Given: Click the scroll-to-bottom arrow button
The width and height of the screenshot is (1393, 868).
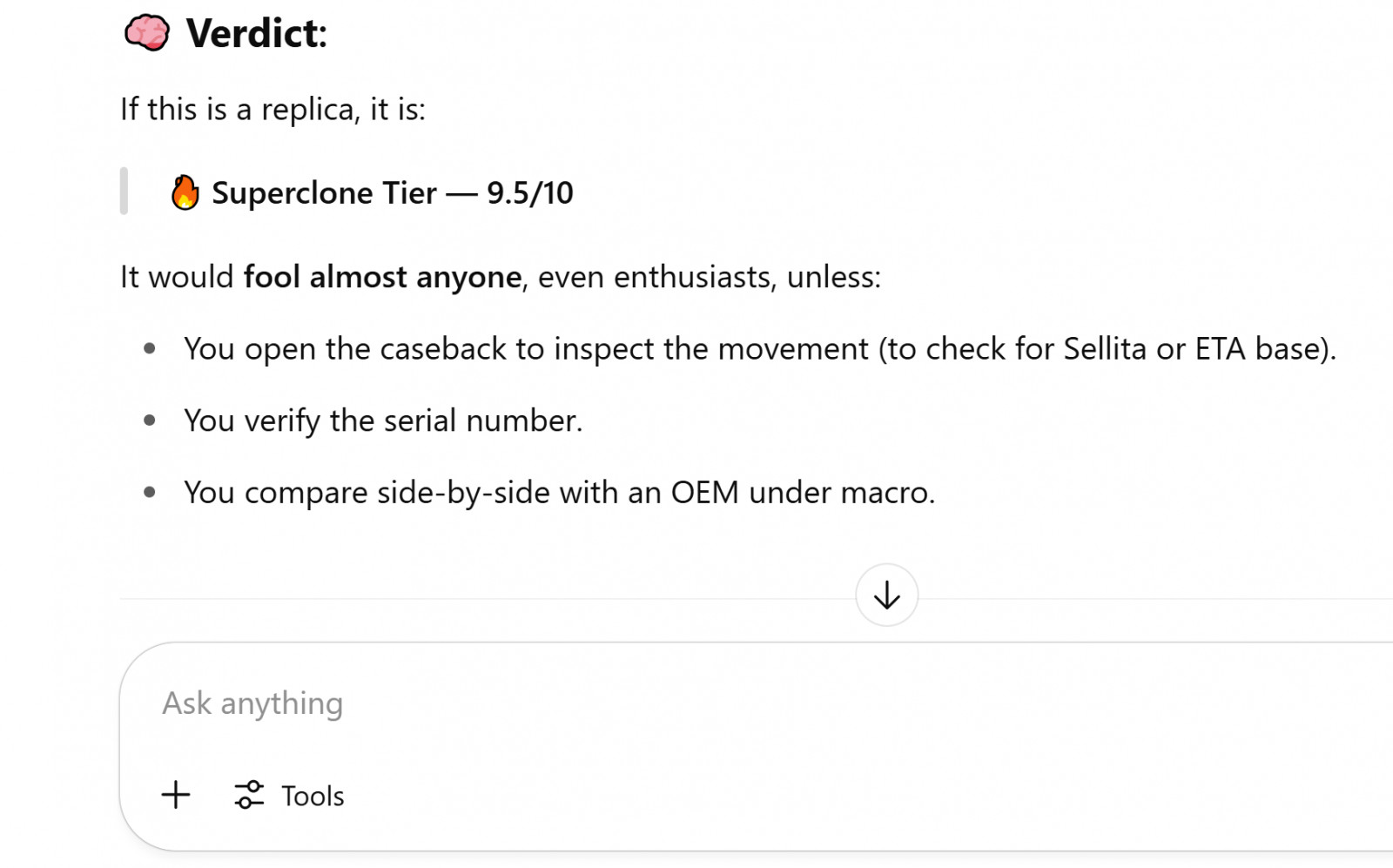Looking at the screenshot, I should (x=886, y=595).
